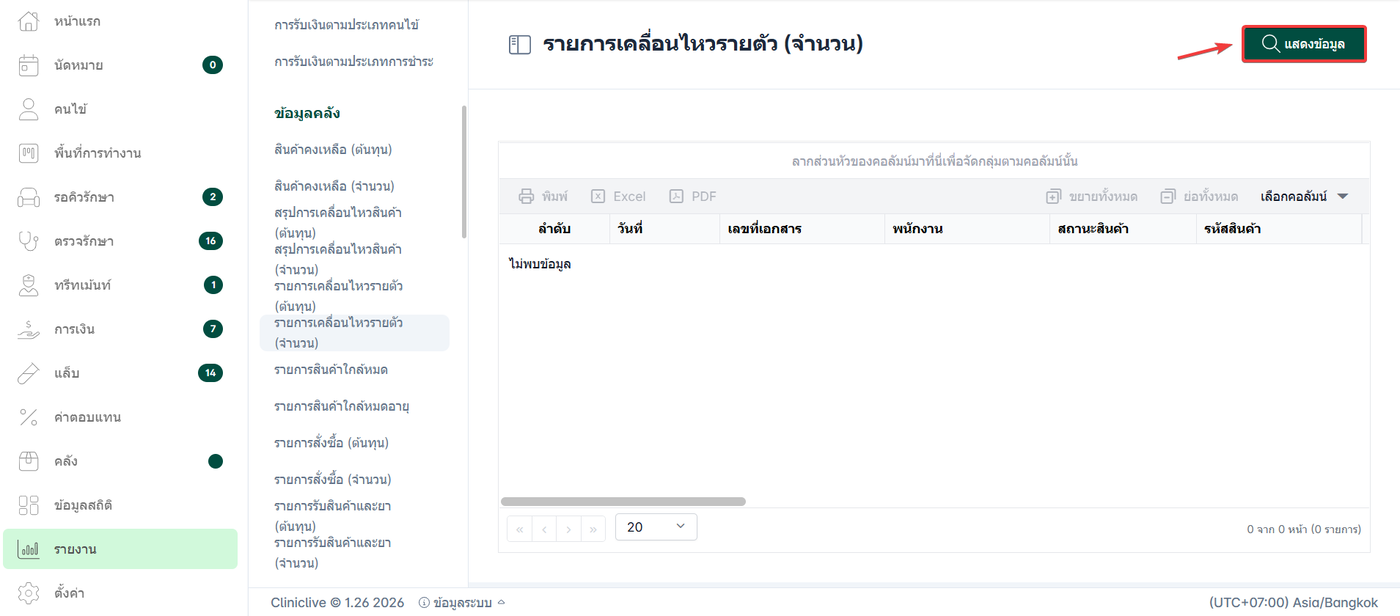The width and height of the screenshot is (1400, 616).
Task: Click the sidebar panel icon beside page title
Action: pos(520,44)
